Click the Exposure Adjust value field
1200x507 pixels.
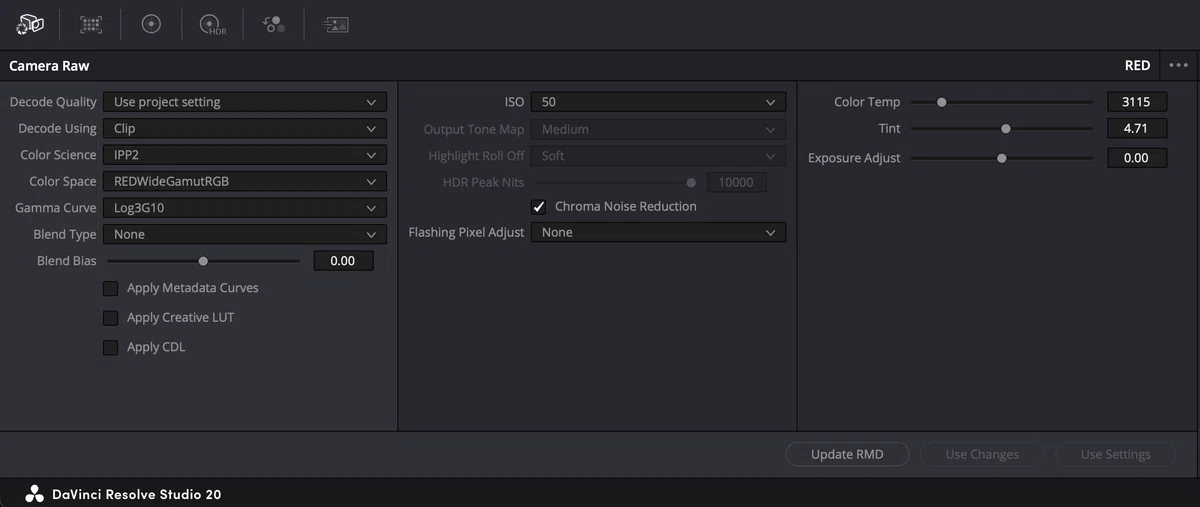tap(1137, 158)
